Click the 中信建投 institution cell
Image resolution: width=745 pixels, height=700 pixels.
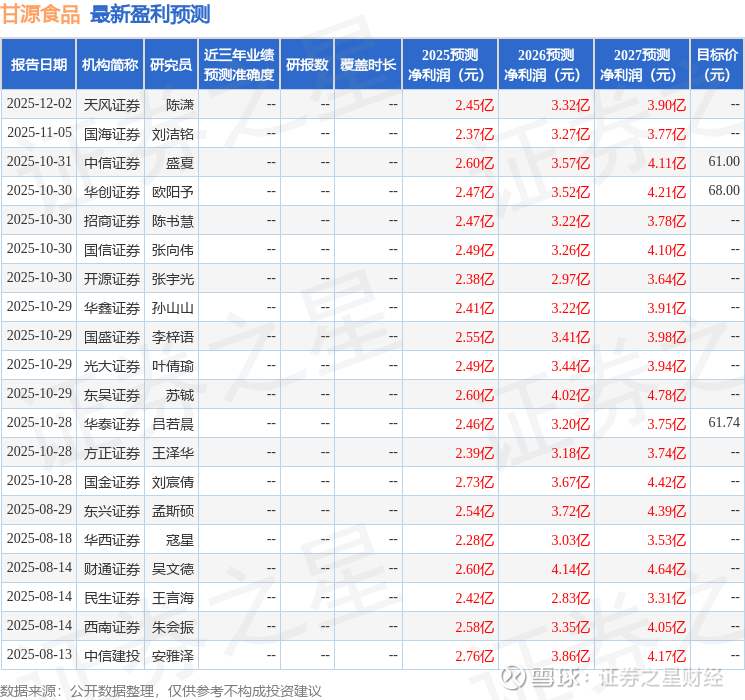coord(112,656)
